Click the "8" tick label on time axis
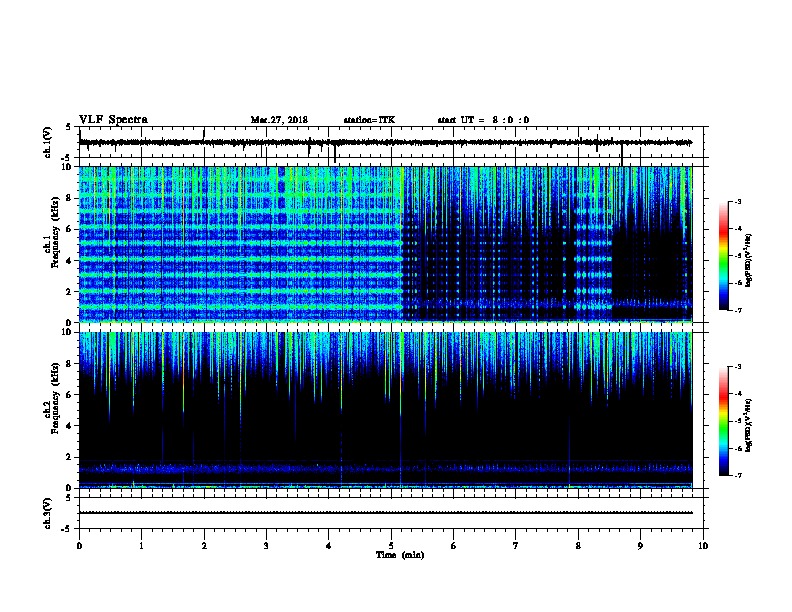The height and width of the screenshot is (612, 792). 578,546
